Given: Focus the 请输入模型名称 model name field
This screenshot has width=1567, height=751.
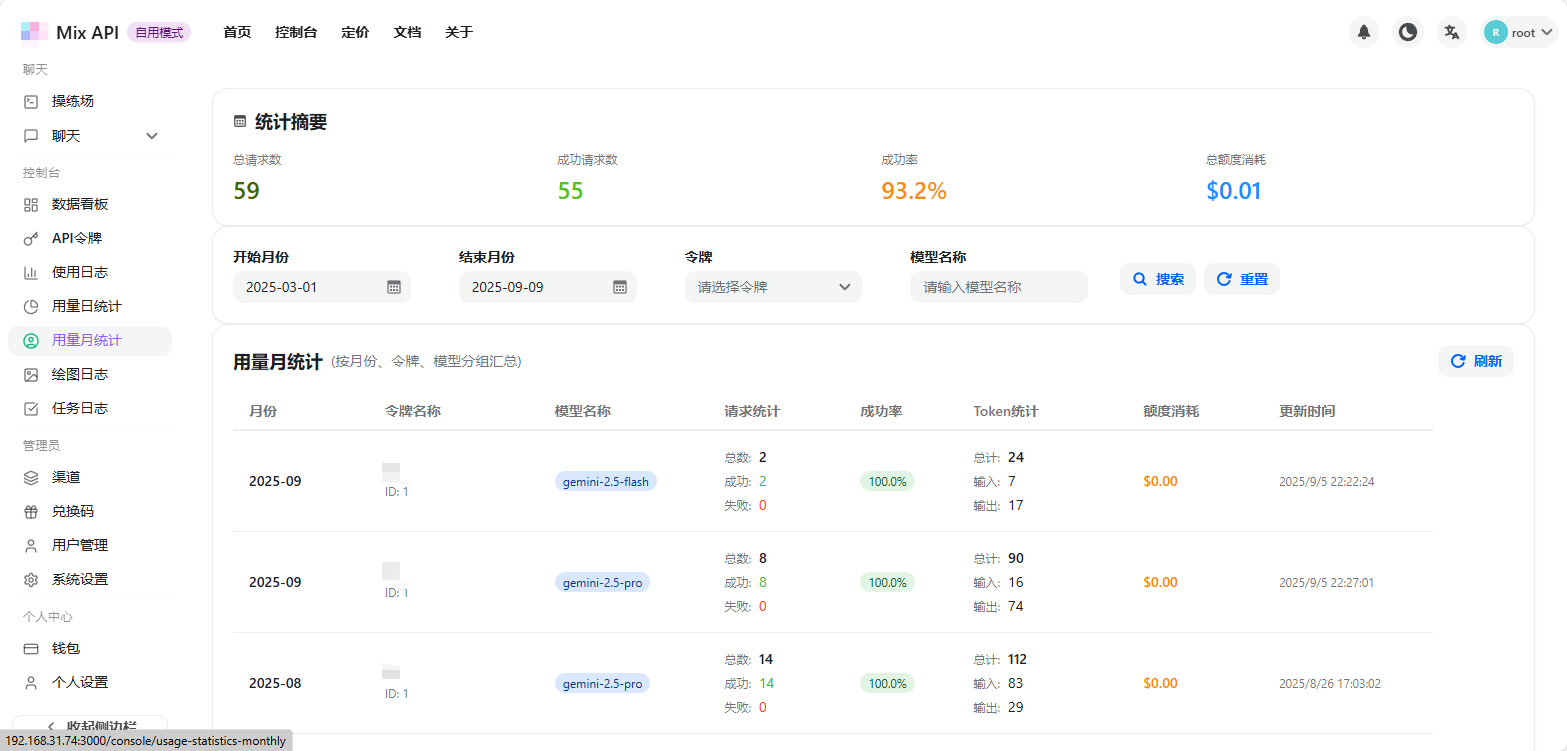Looking at the screenshot, I should tap(998, 287).
